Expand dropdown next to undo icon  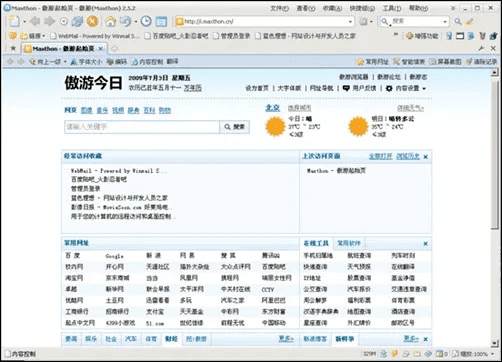point(136,22)
